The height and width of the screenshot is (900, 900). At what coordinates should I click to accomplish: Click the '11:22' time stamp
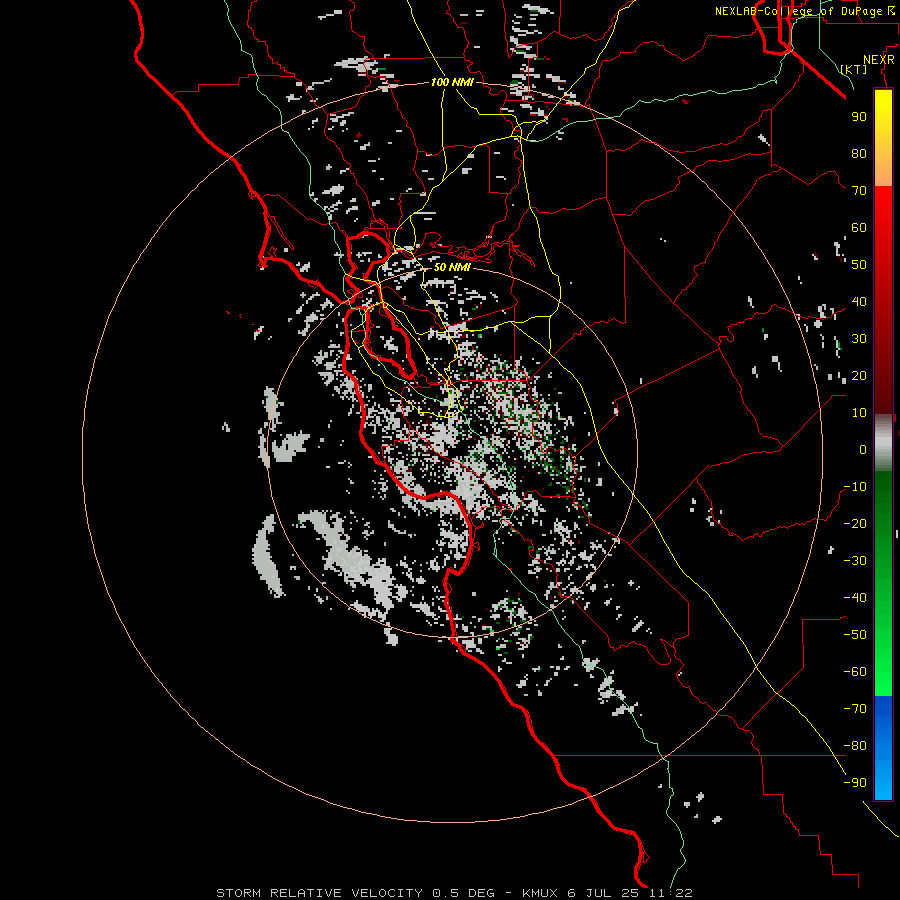(671, 893)
